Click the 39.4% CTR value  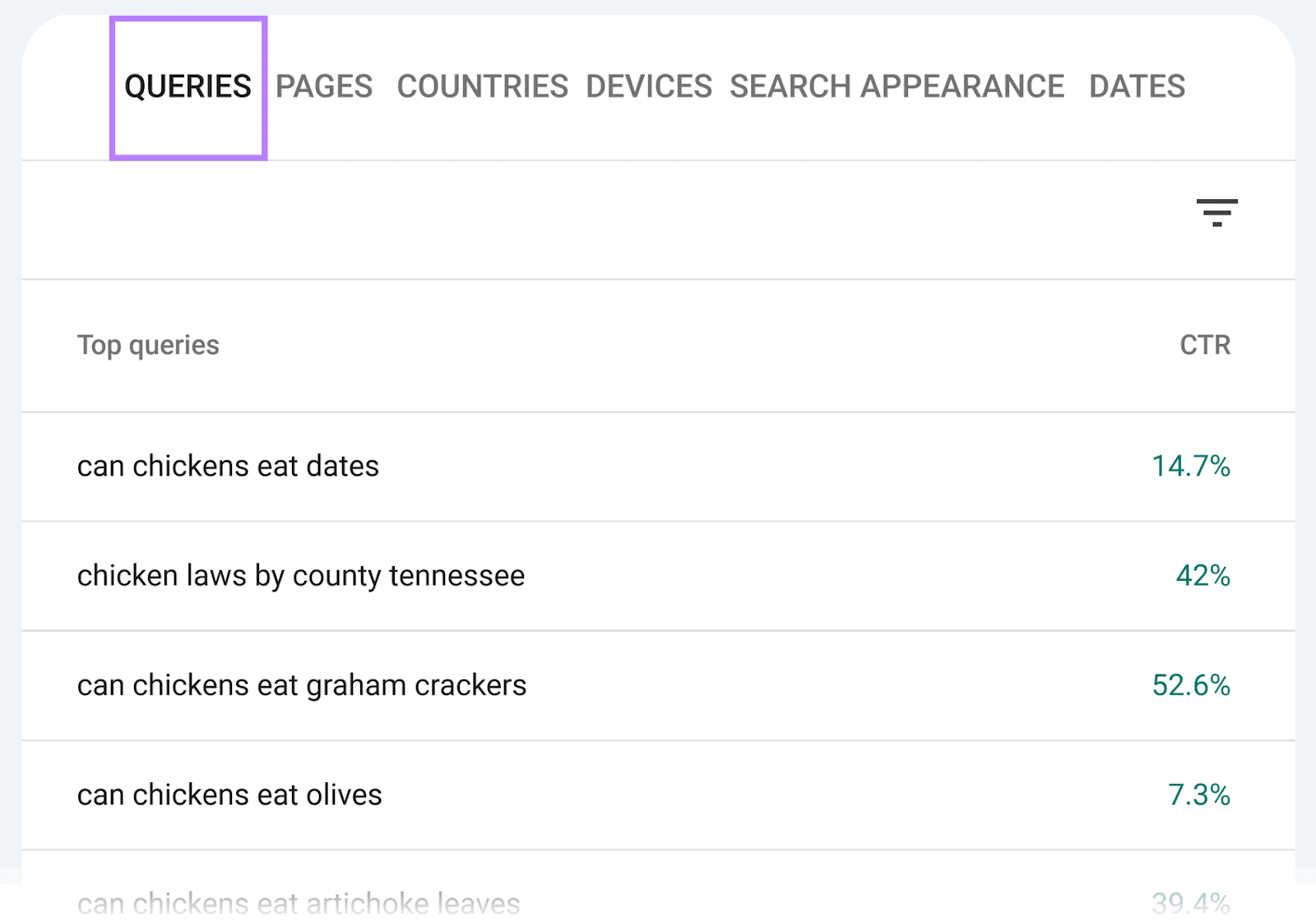pos(1190,903)
